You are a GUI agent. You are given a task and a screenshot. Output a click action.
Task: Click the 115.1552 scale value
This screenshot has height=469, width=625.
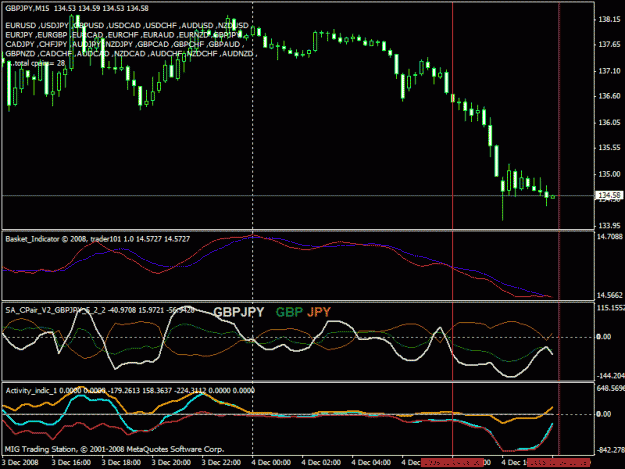[610, 308]
